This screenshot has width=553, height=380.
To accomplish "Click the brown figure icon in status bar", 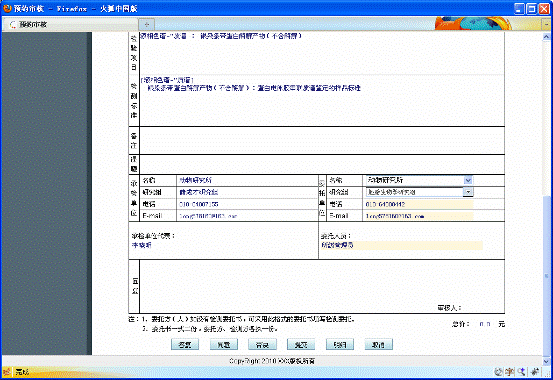I will click(x=510, y=372).
